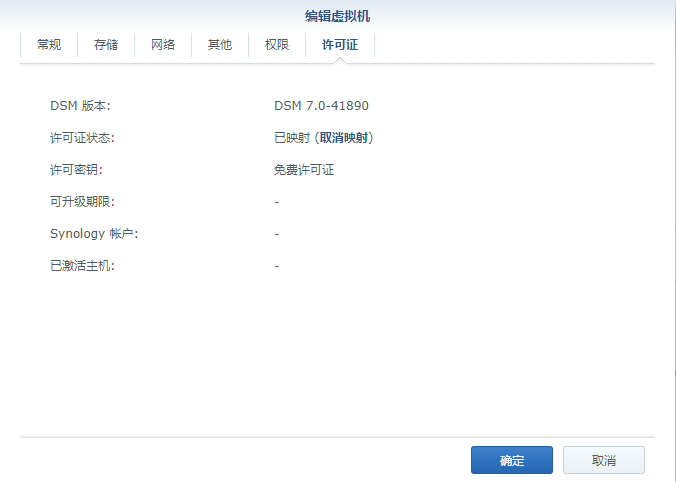
Task: Click the 编辑虚拟机 dialog title
Action: [x=338, y=16]
